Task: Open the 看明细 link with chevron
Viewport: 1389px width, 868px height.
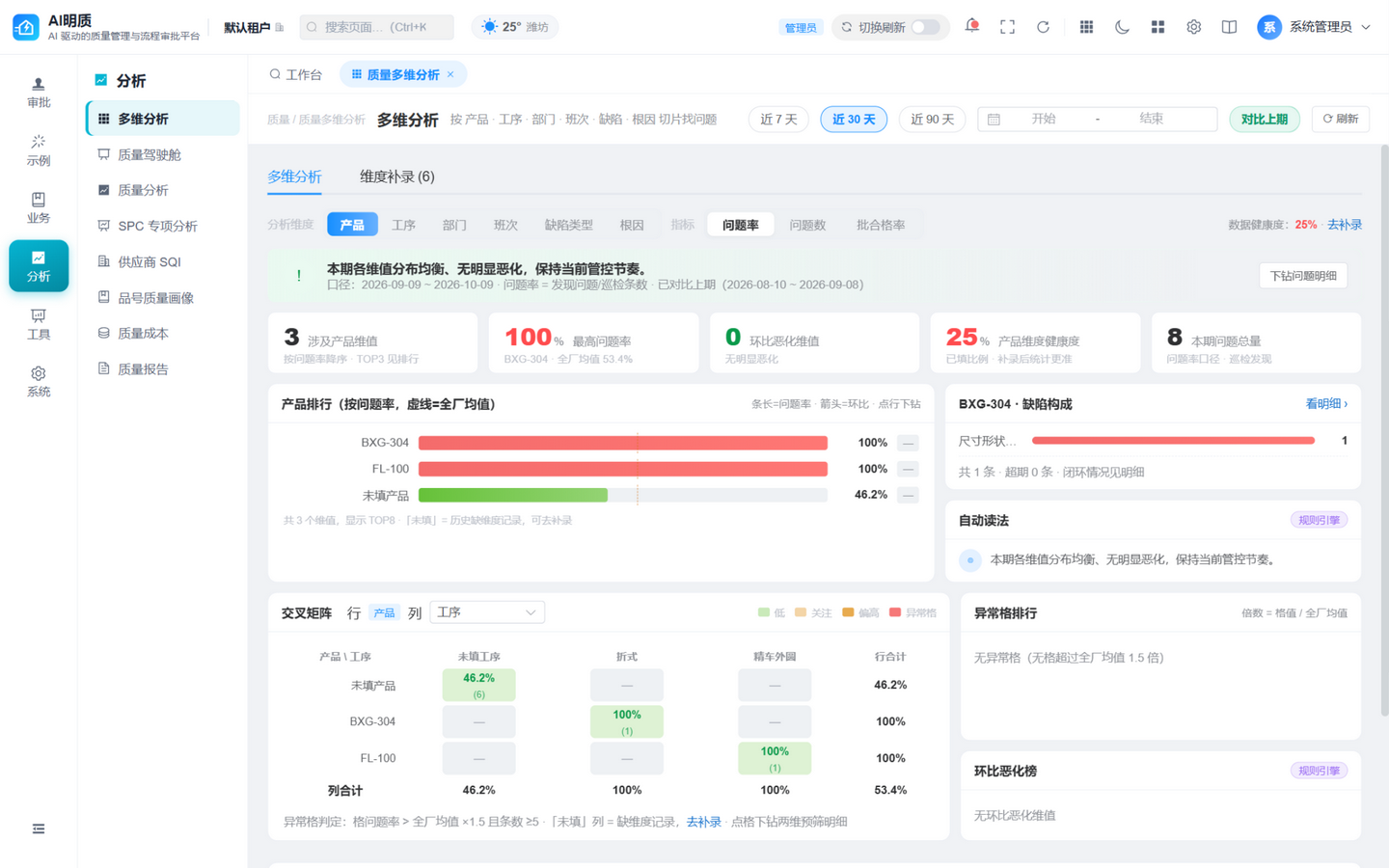Action: coord(1326,404)
